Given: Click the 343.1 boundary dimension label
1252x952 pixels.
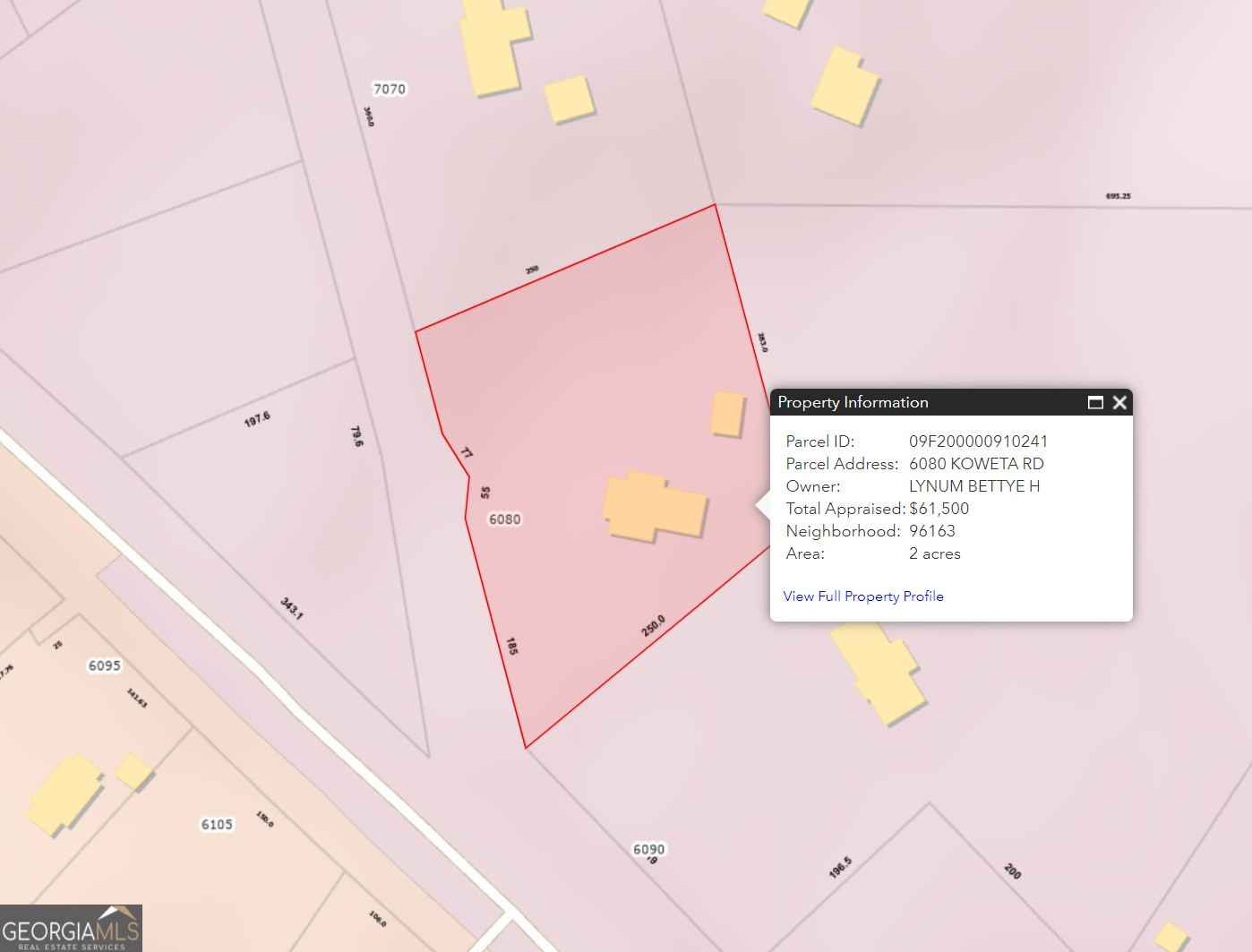Looking at the screenshot, I should [x=292, y=609].
